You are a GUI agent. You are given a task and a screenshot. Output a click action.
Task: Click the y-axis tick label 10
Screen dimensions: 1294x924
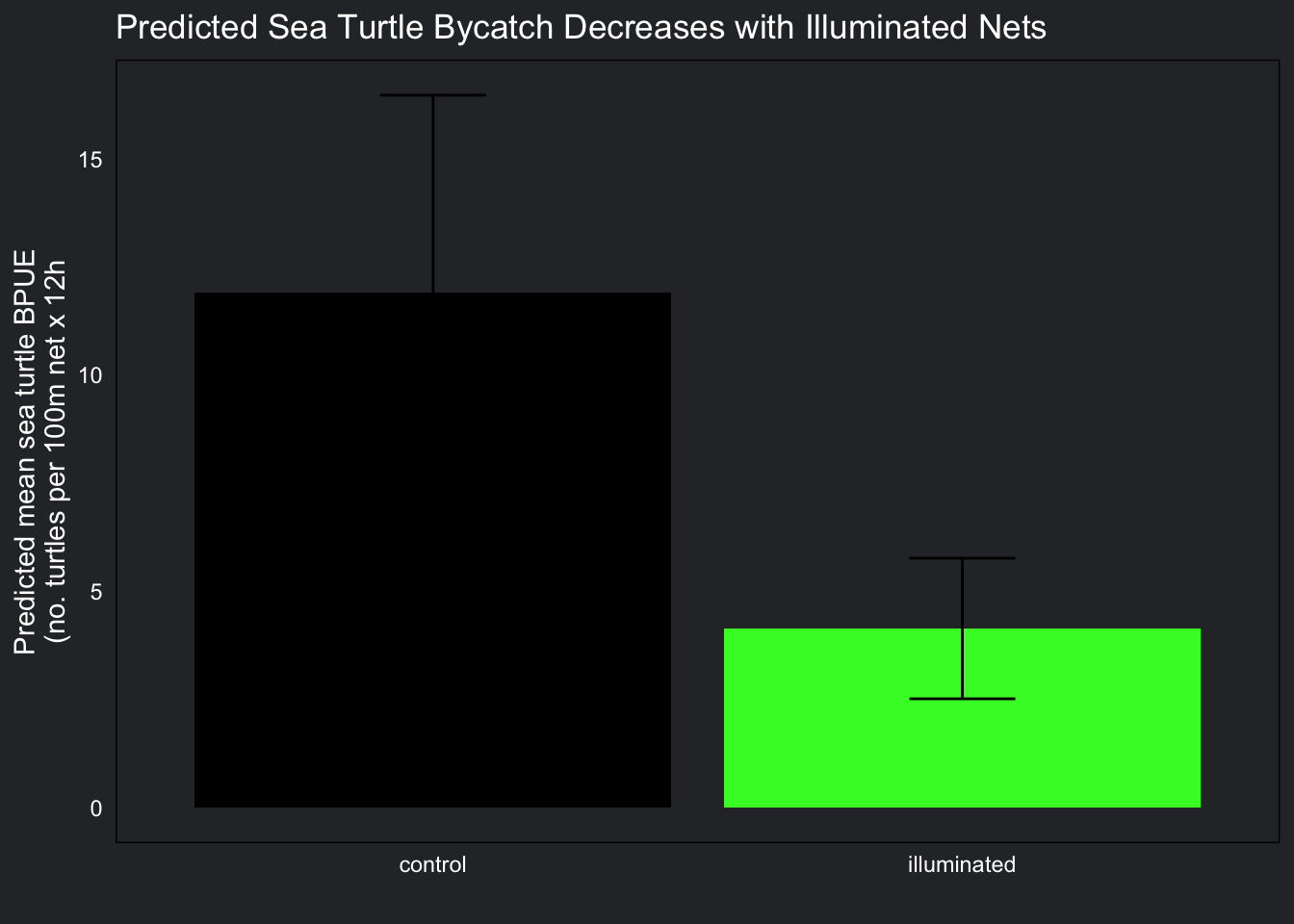point(91,375)
